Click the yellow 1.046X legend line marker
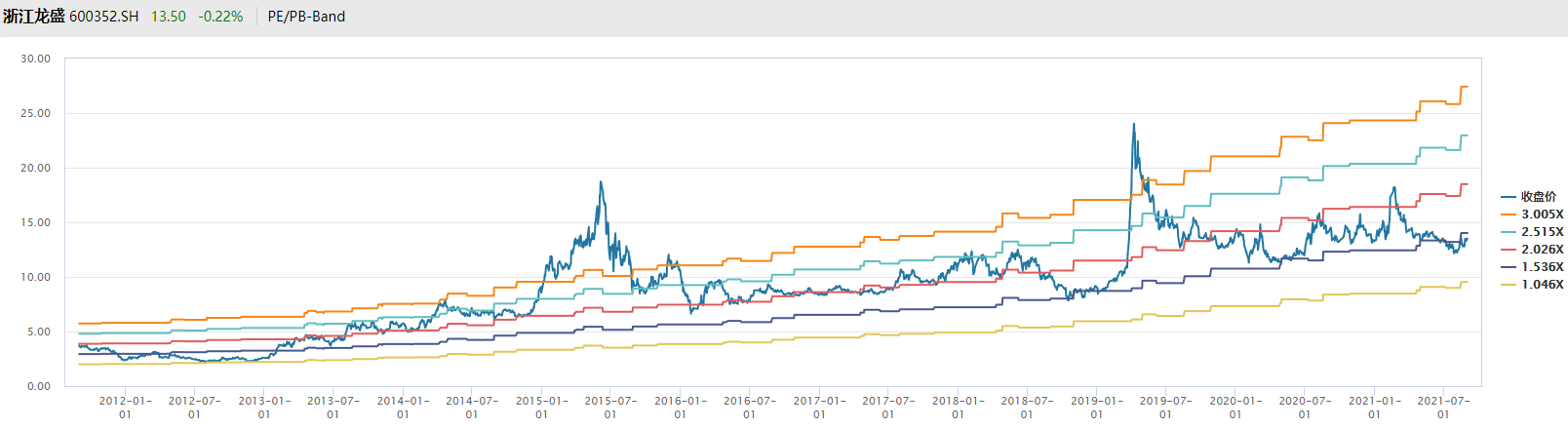Viewport: 1568px width, 429px height. [1509, 285]
